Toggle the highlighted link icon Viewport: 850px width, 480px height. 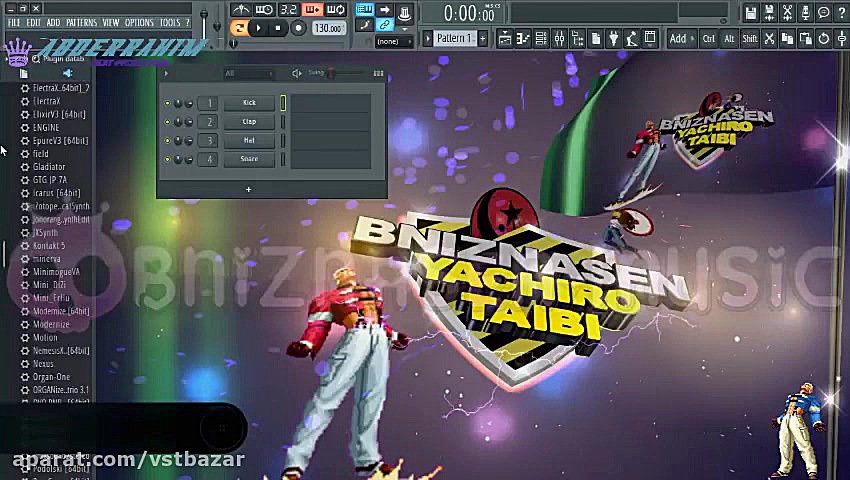tap(384, 25)
